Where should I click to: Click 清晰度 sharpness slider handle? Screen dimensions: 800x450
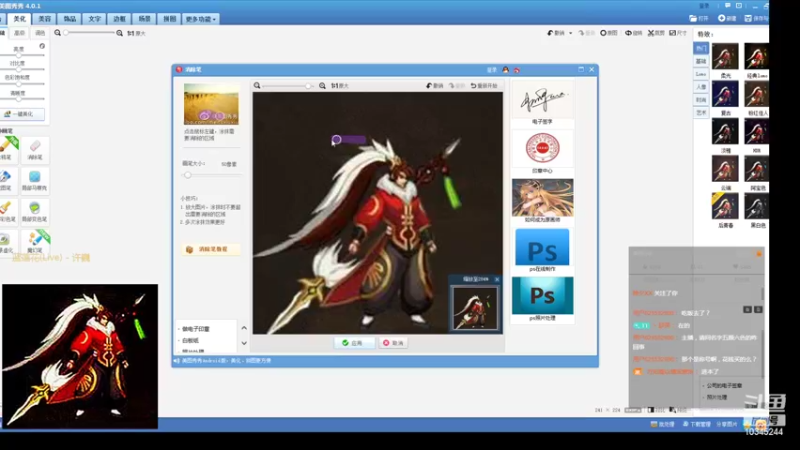coord(18,99)
